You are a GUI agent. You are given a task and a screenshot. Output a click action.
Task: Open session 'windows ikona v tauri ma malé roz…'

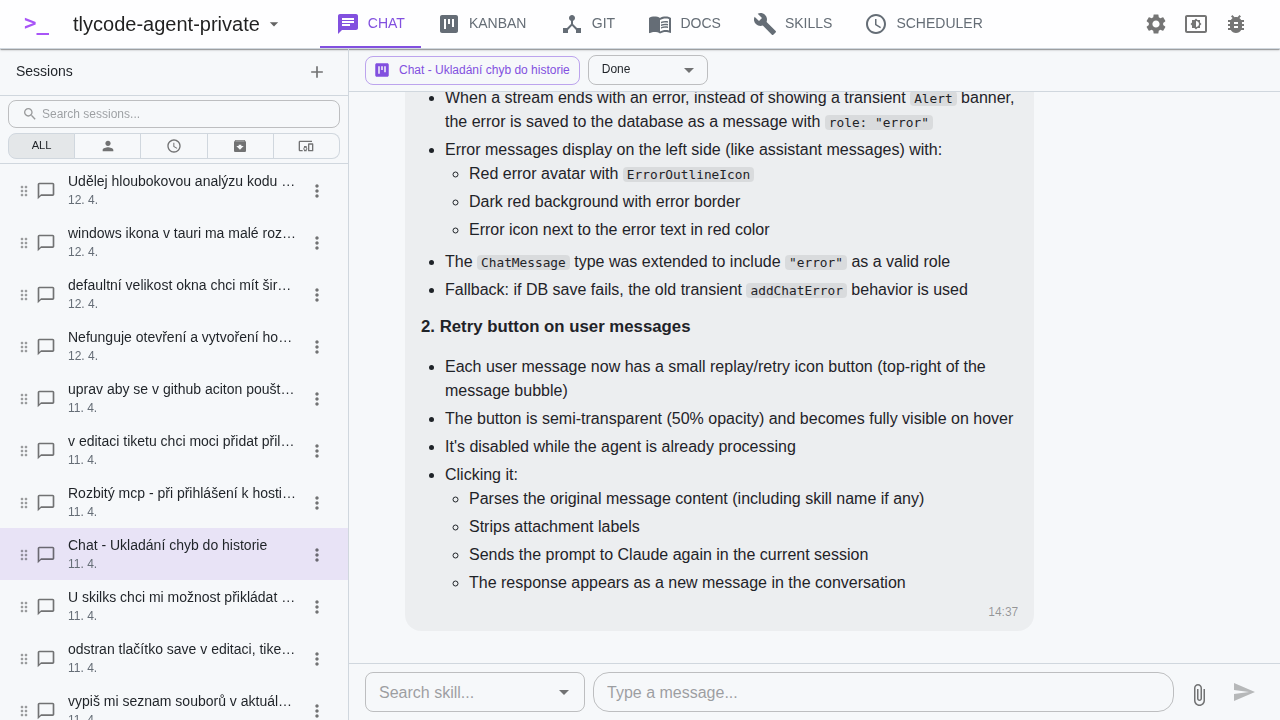(x=174, y=242)
